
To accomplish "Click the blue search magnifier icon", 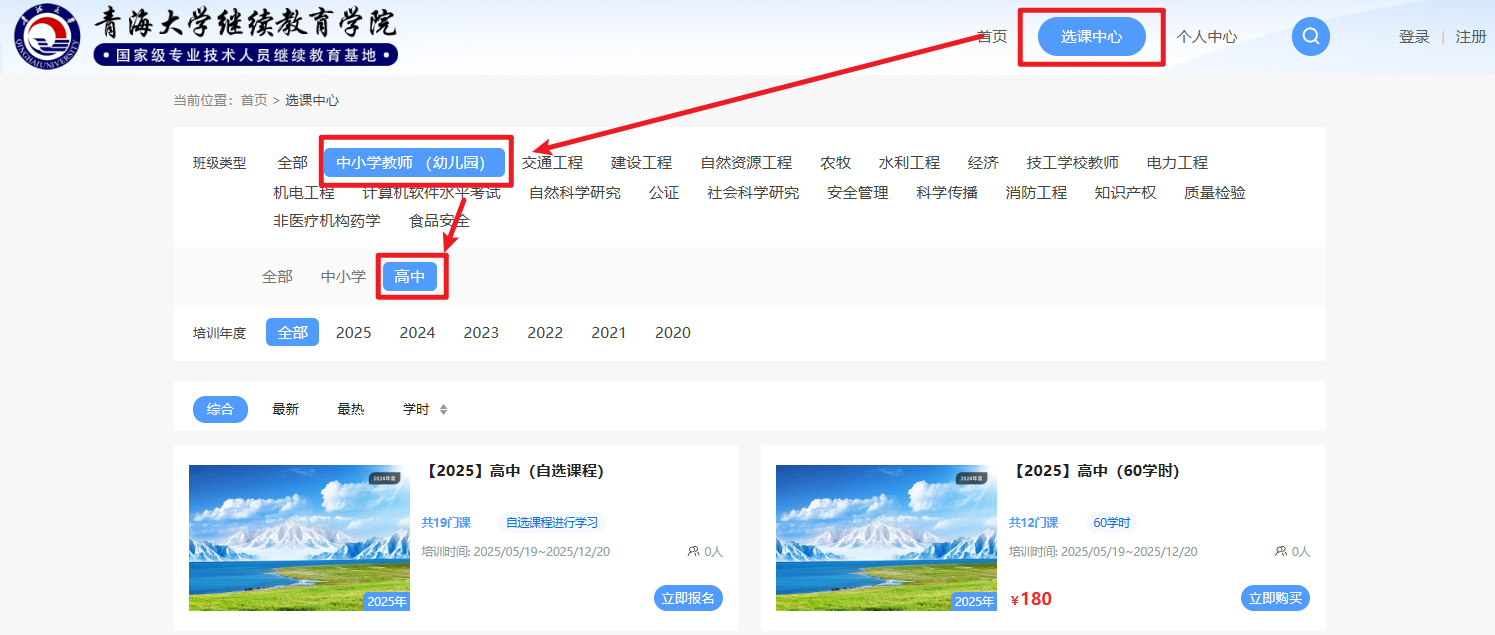I will pyautogui.click(x=1310, y=37).
